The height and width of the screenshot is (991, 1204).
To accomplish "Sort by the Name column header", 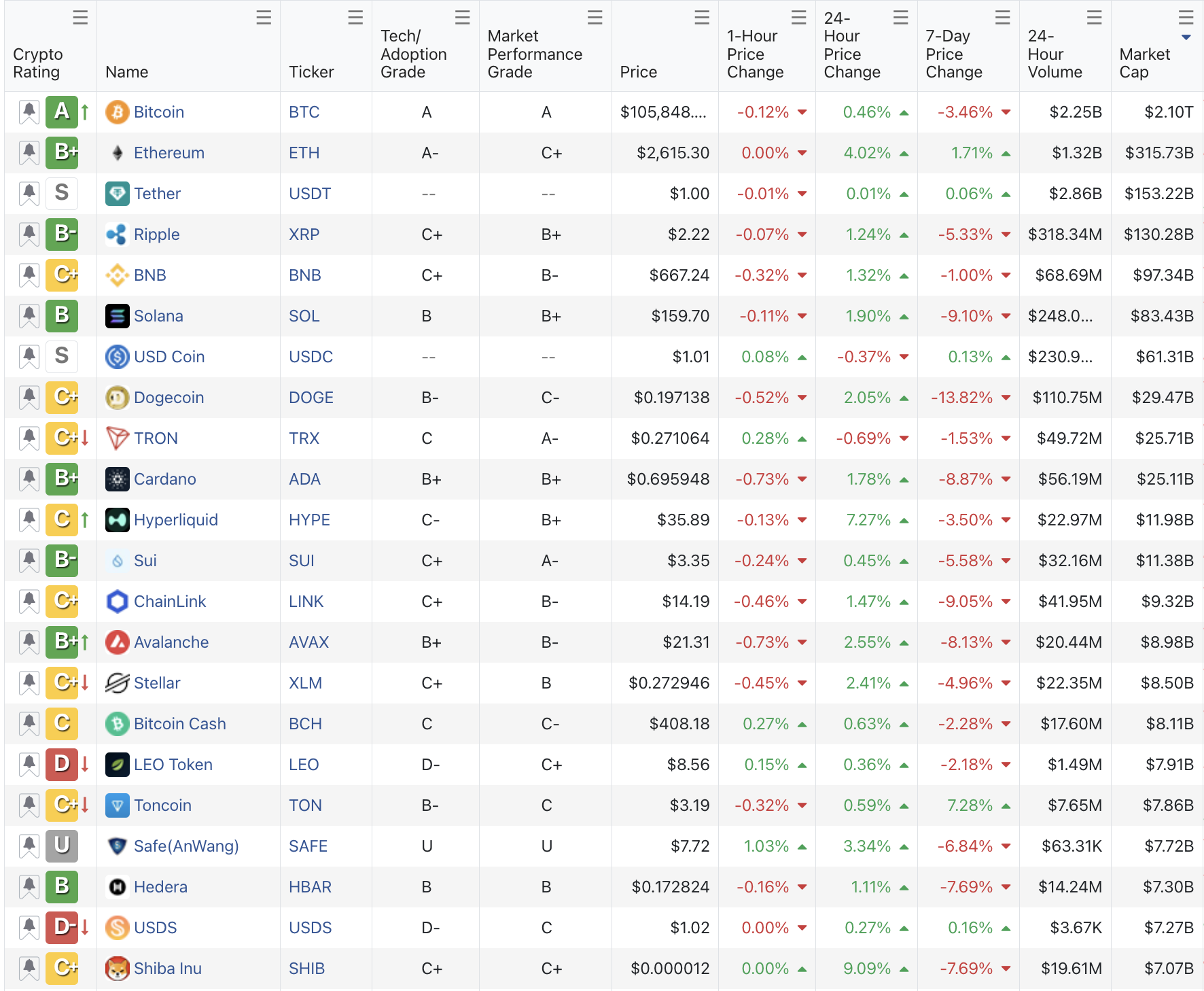I will (127, 72).
